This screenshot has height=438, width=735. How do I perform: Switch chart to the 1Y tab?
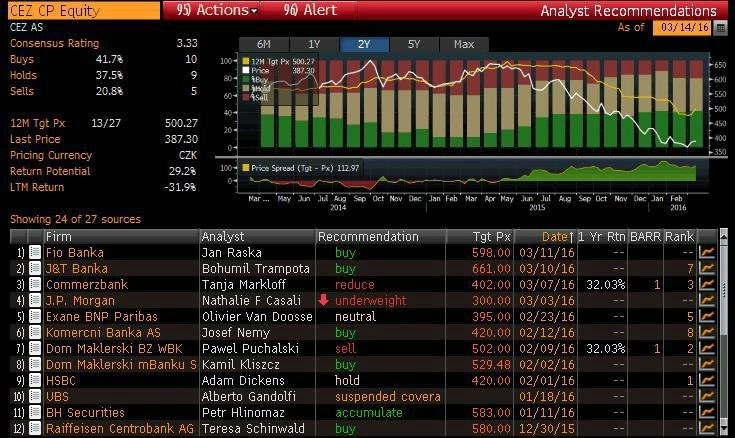pos(314,44)
